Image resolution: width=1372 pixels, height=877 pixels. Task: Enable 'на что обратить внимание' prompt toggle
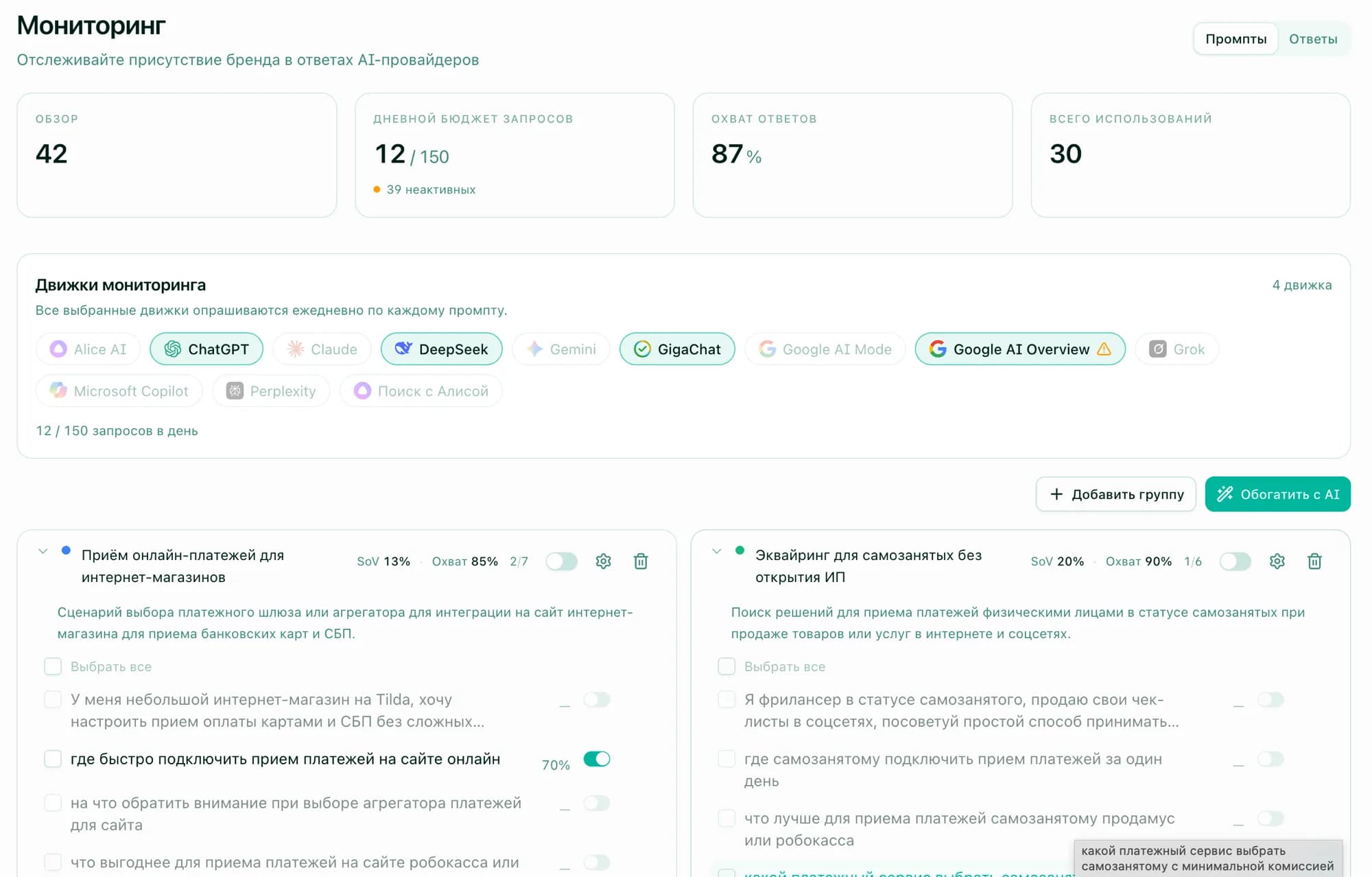click(x=597, y=803)
